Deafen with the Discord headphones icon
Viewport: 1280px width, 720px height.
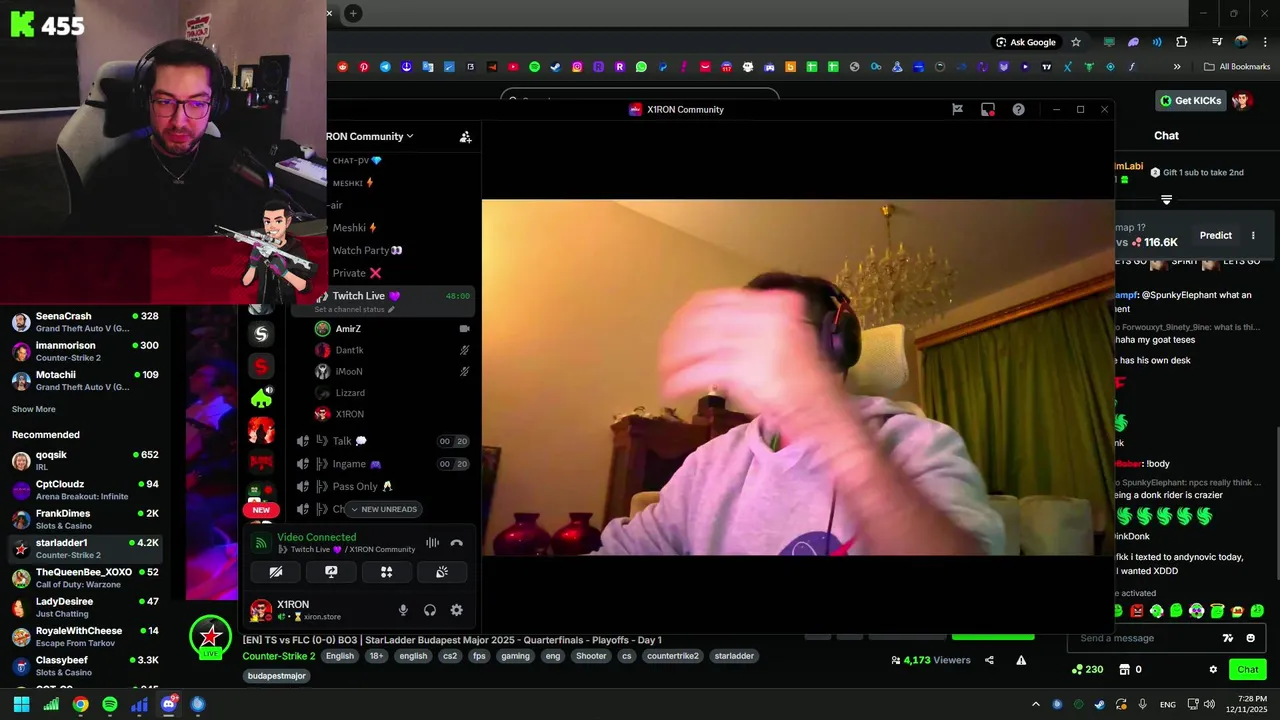coord(430,610)
